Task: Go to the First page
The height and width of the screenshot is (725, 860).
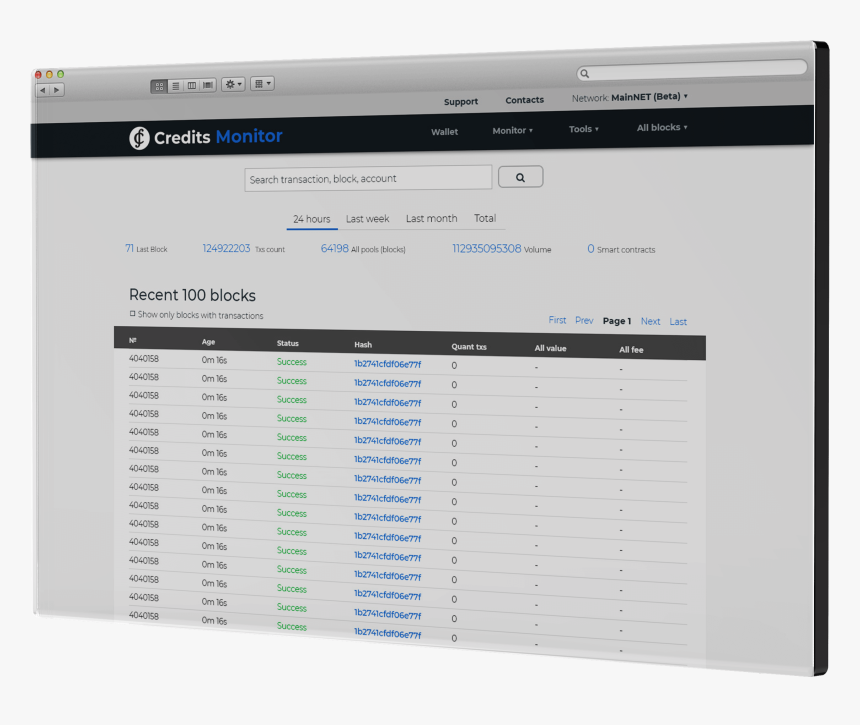Action: [557, 320]
